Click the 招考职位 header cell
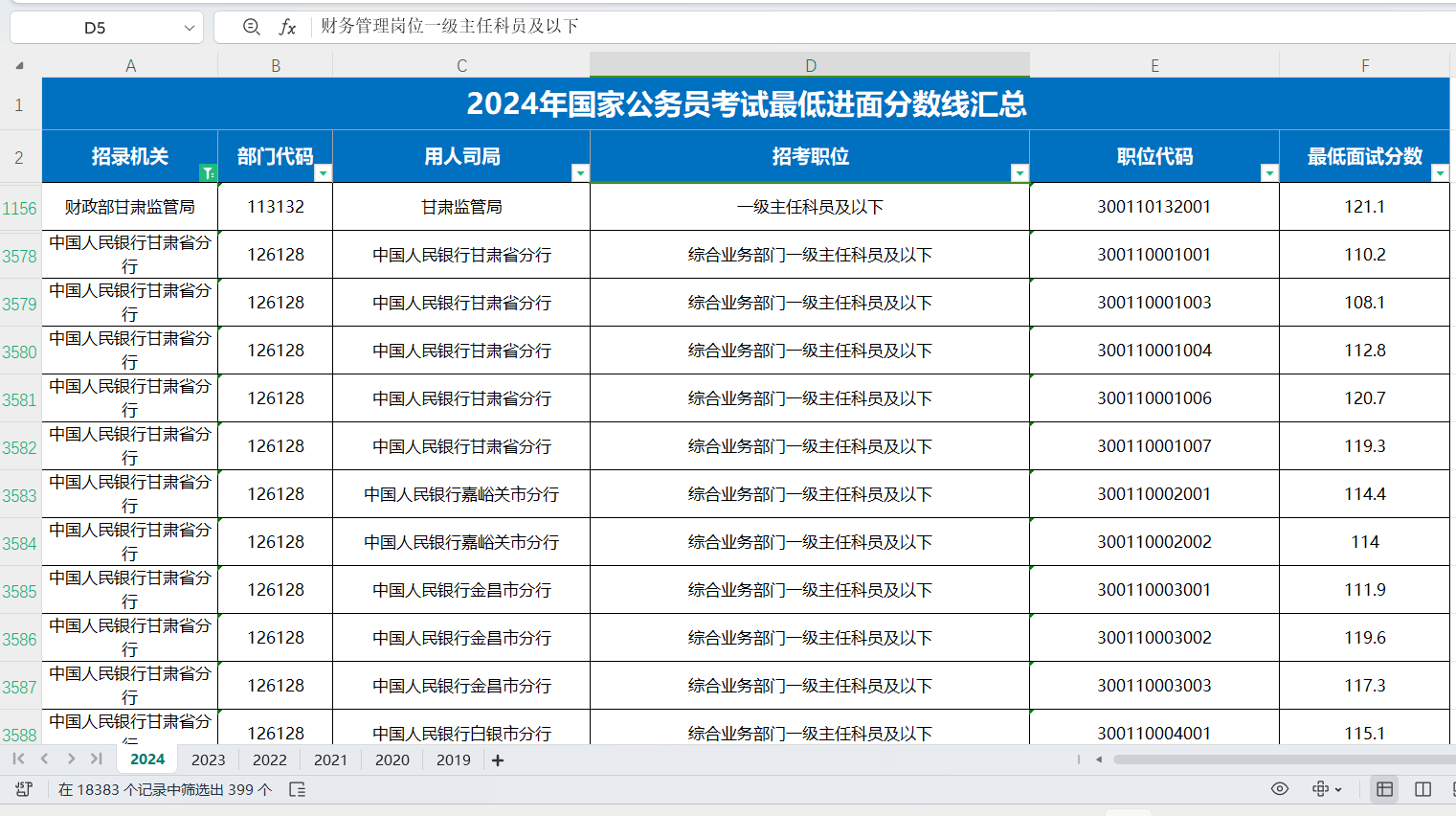This screenshot has height=816, width=1456. (810, 156)
